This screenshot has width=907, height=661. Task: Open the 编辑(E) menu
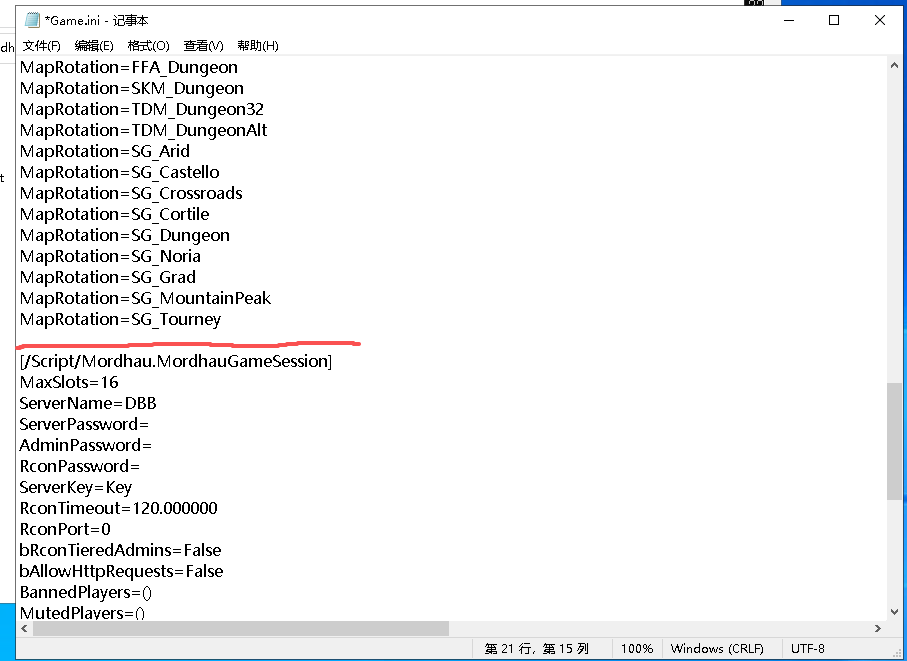tap(94, 46)
